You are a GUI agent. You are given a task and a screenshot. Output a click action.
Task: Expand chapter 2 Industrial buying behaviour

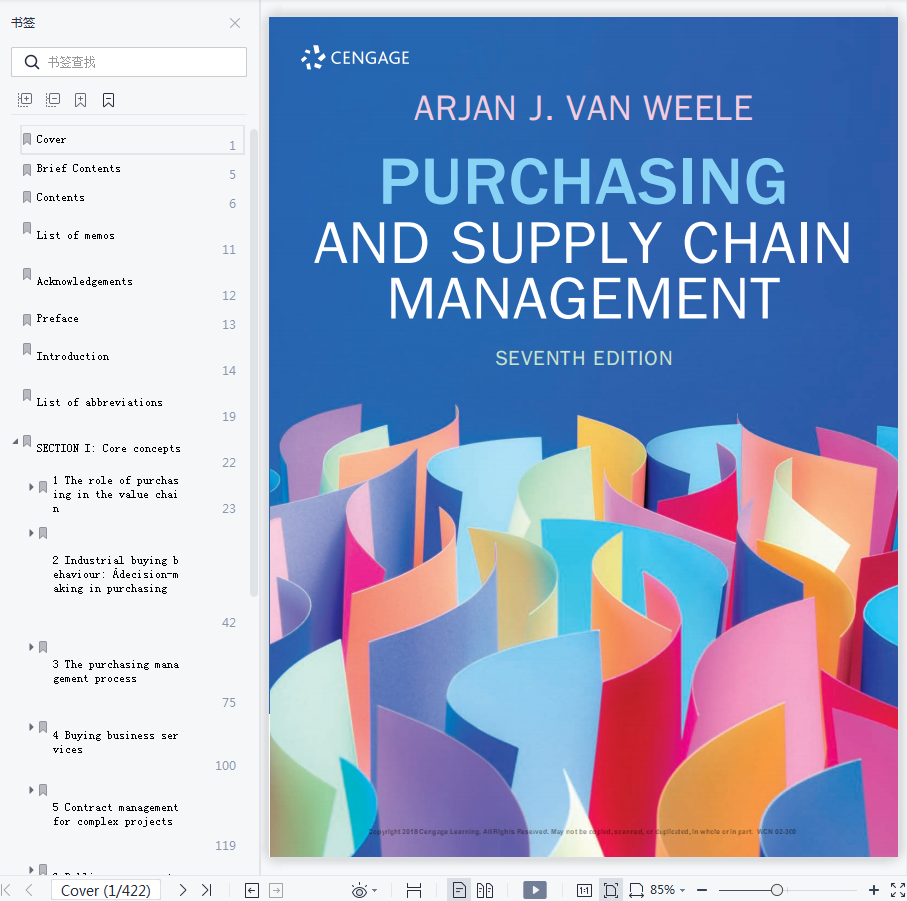pos(32,533)
